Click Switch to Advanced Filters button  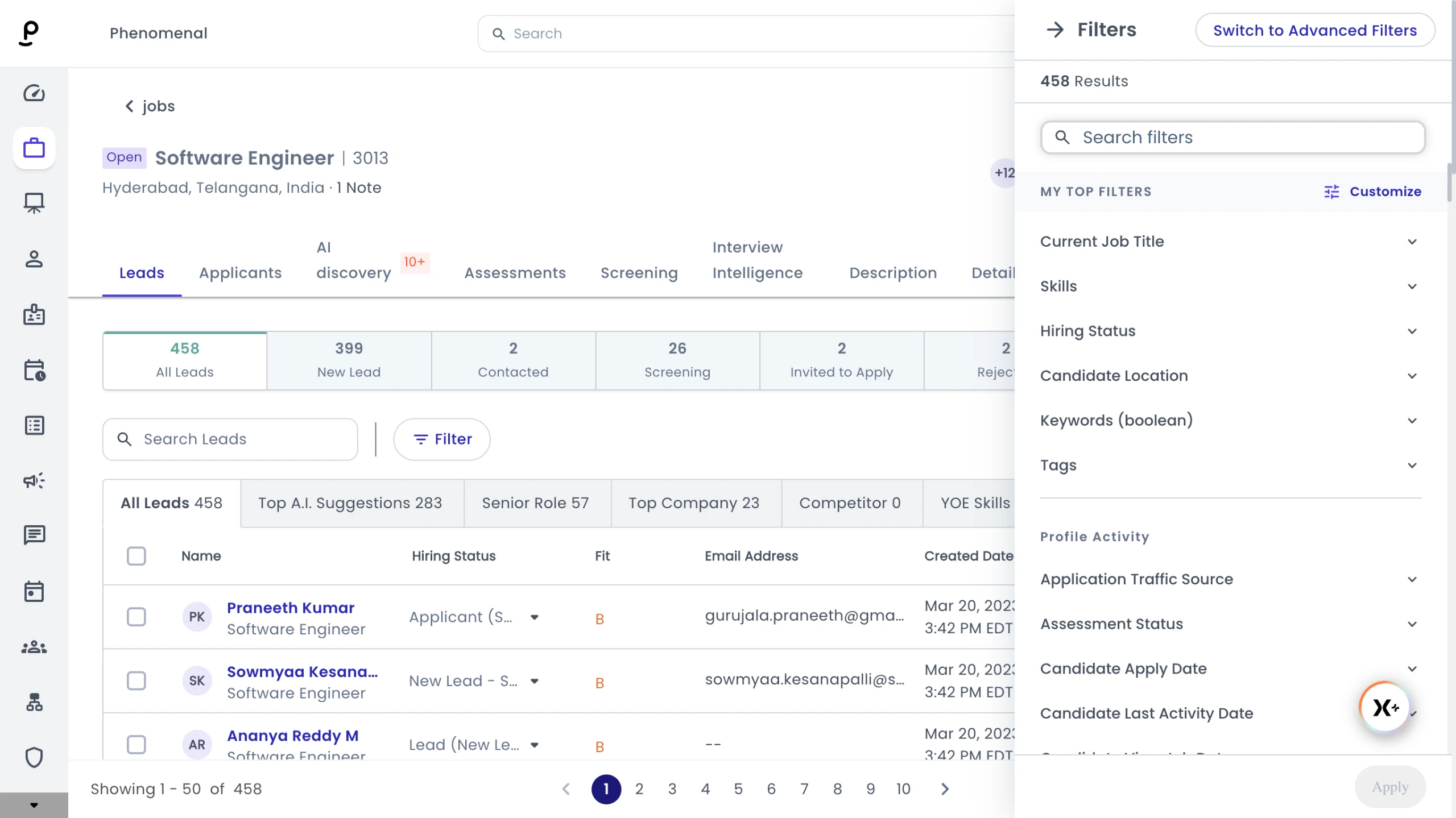[1315, 30]
